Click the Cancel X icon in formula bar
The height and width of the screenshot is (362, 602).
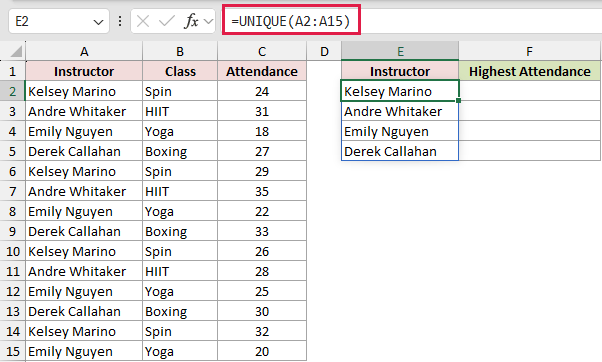click(x=143, y=21)
